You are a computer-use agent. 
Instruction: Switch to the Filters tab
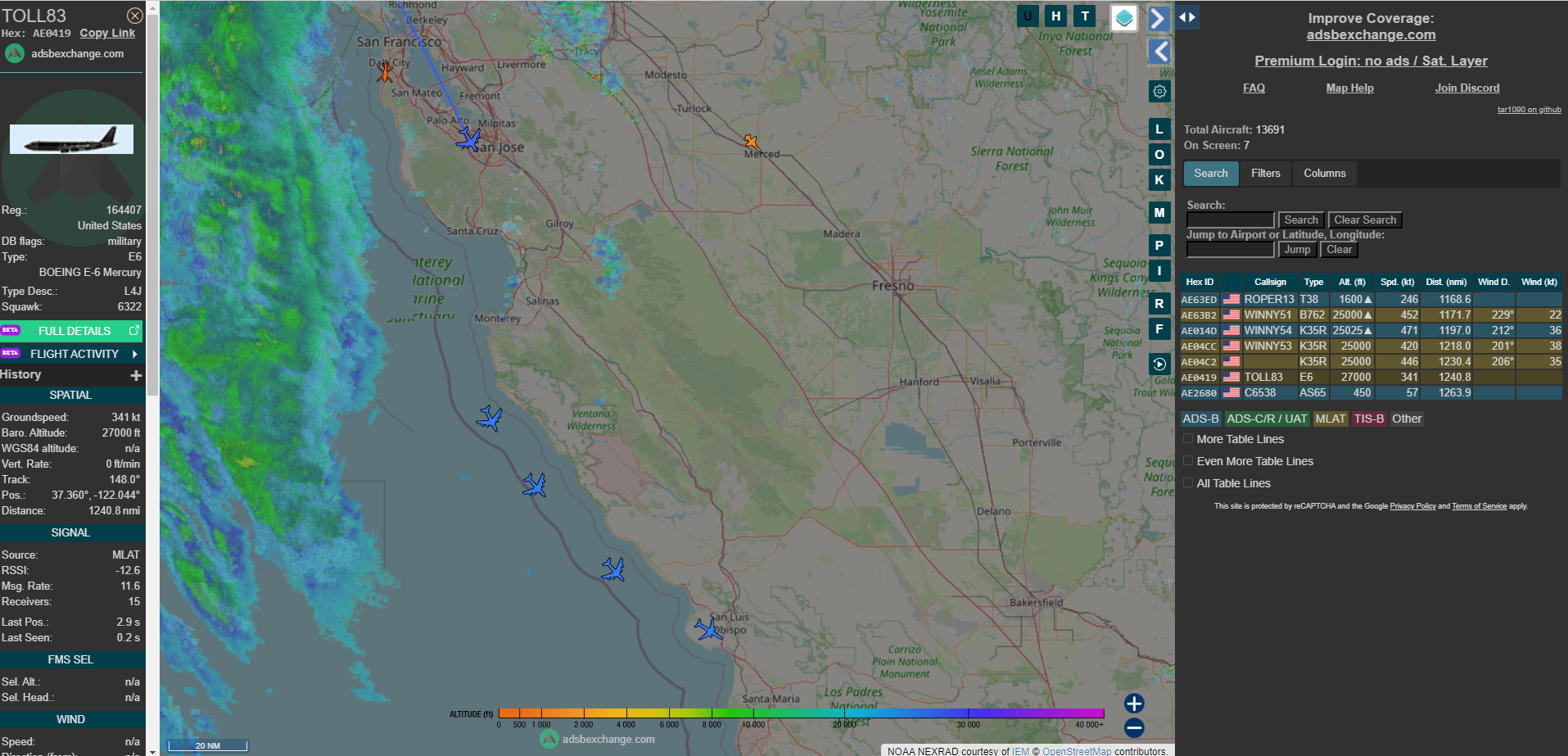point(1265,174)
